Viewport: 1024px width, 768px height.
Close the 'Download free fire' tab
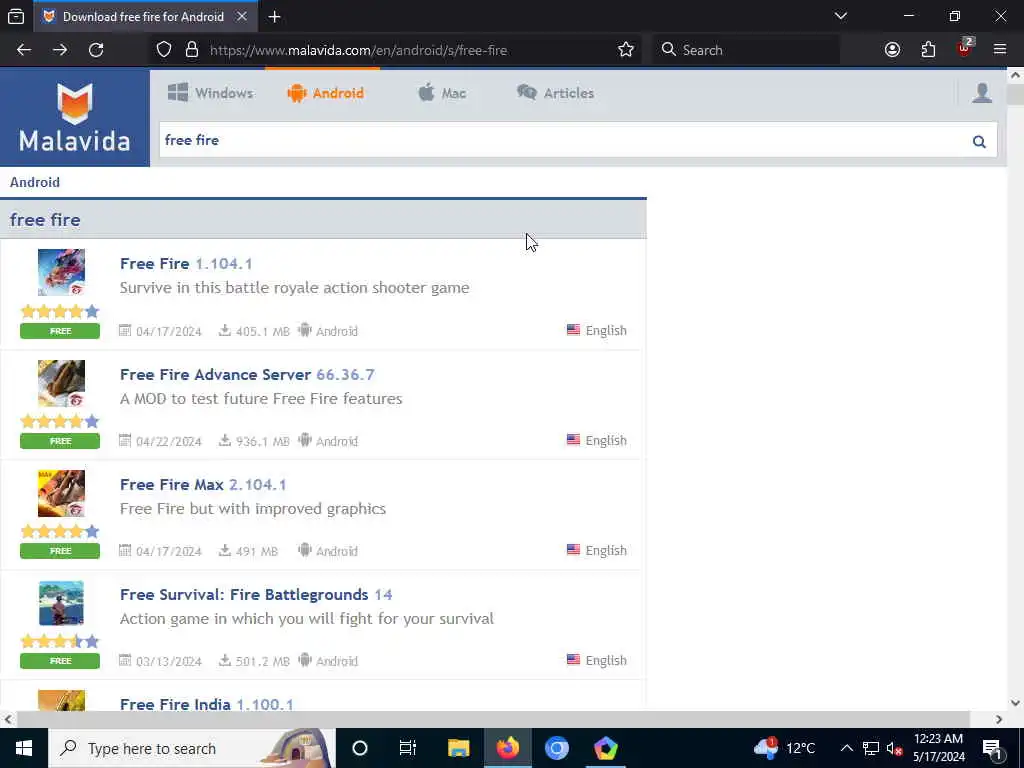pos(242,16)
